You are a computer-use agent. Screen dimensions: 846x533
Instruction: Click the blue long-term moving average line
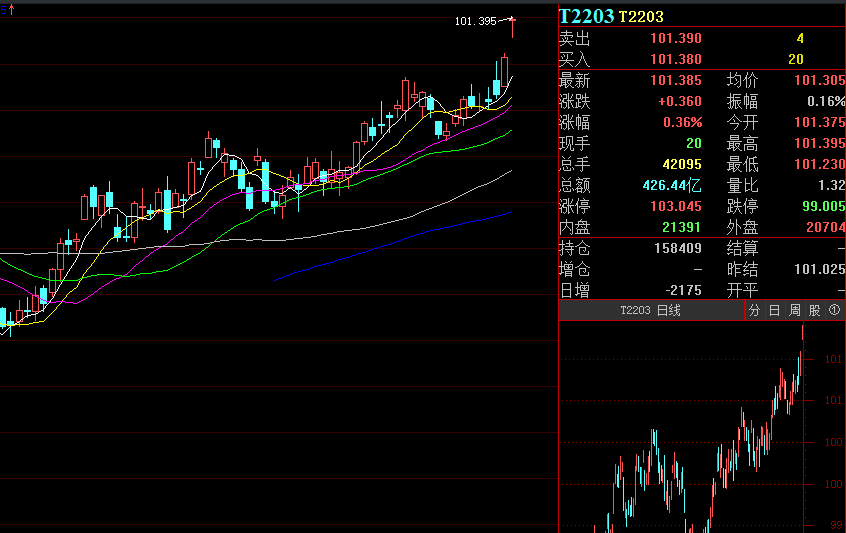pos(400,239)
